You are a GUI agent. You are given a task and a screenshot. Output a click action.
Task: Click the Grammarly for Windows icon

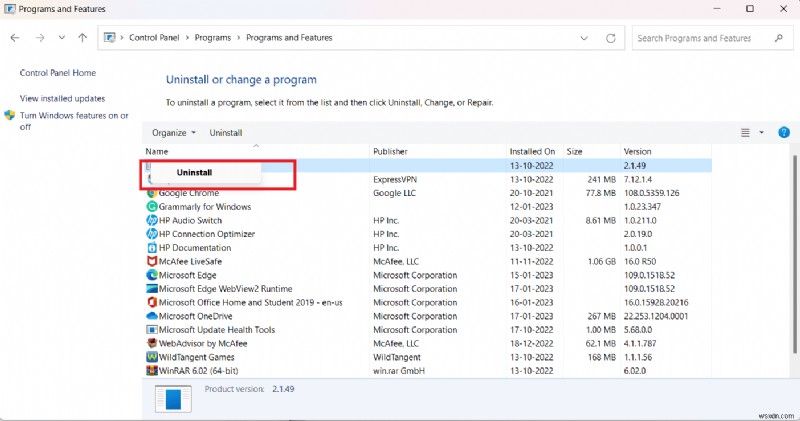click(152, 207)
